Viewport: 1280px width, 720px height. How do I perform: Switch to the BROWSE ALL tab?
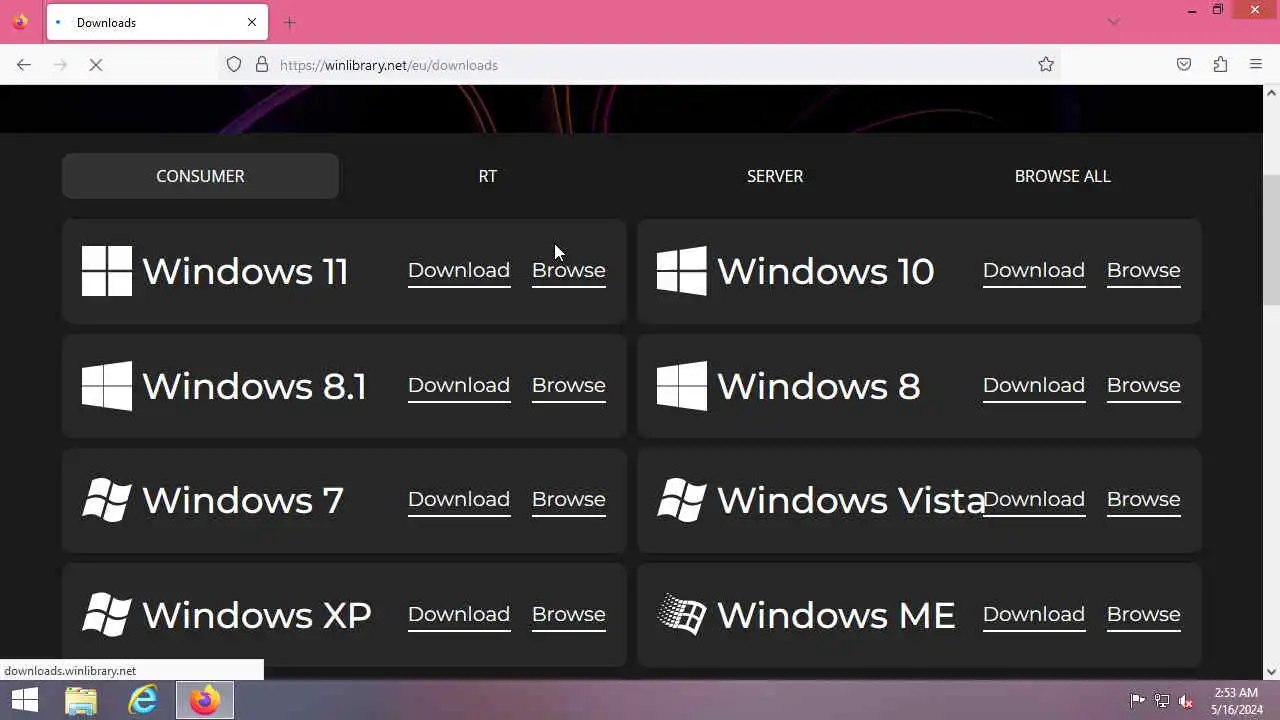click(x=1062, y=176)
